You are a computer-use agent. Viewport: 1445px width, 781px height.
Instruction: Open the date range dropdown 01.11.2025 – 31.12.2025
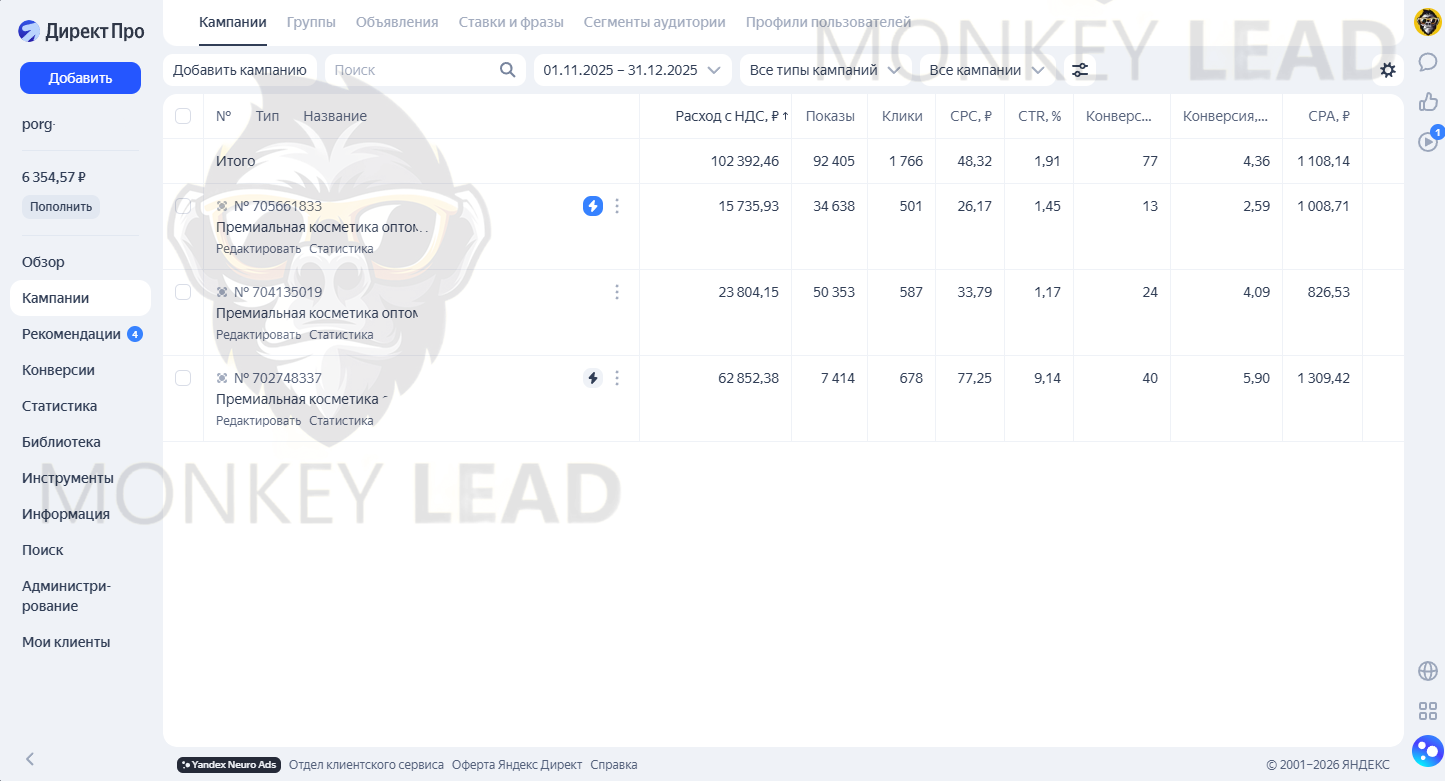coord(631,70)
